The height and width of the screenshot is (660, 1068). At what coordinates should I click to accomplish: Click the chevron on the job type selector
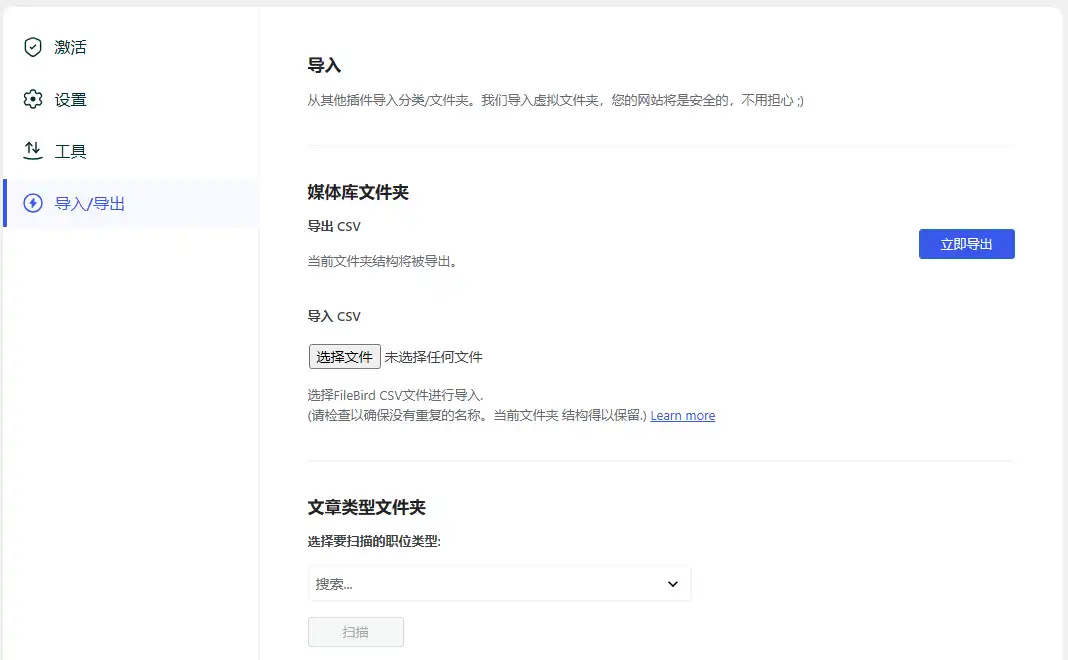(x=673, y=583)
